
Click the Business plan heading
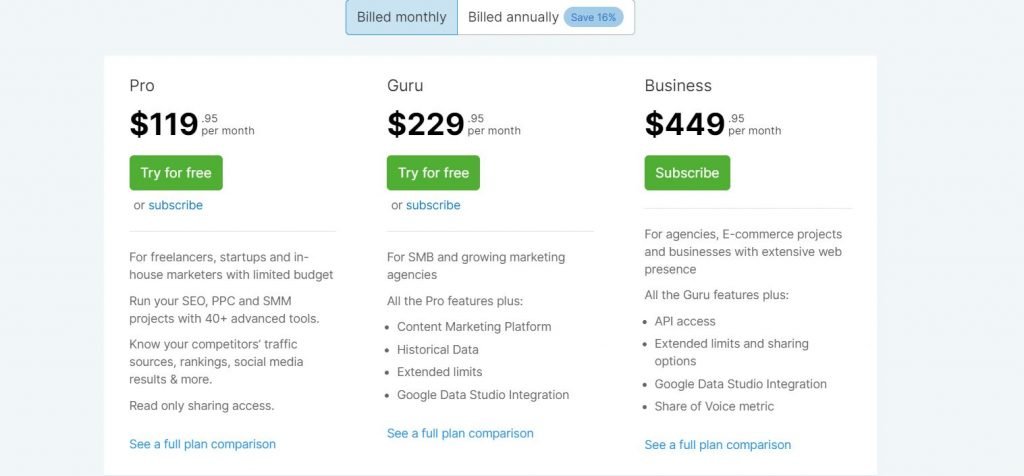(678, 86)
